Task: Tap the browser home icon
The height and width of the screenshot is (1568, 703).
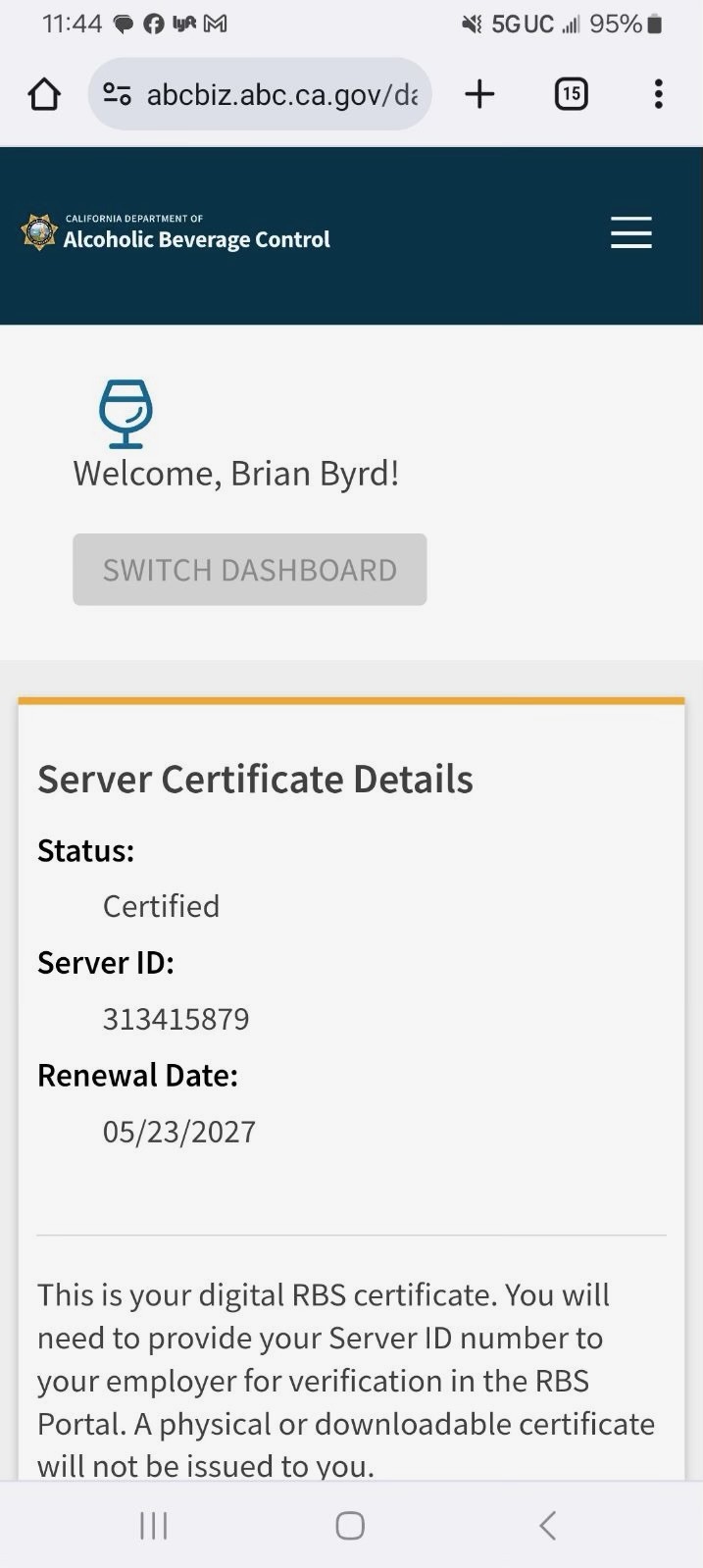Action: tap(44, 94)
